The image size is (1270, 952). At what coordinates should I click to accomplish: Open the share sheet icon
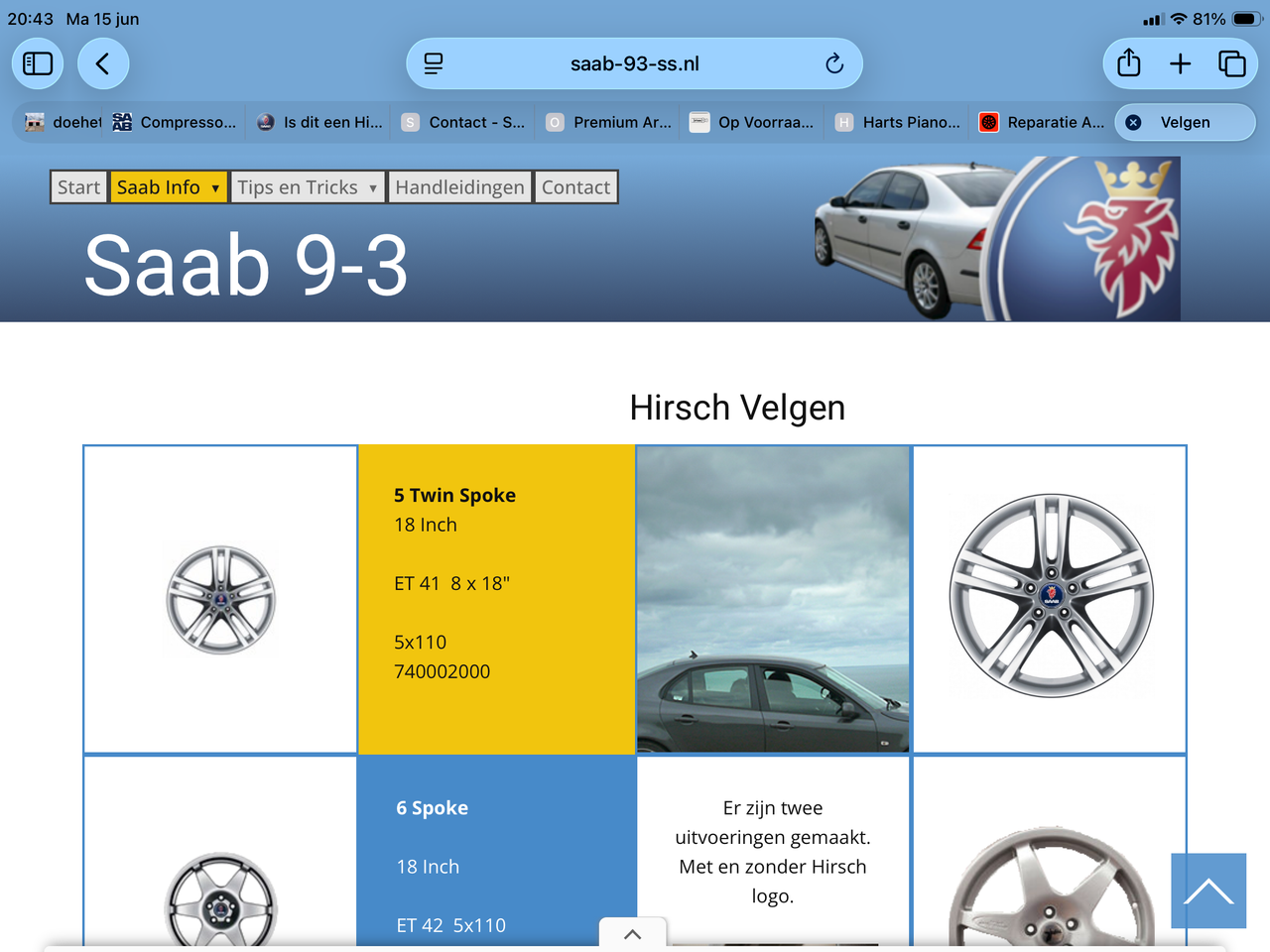tap(1129, 63)
